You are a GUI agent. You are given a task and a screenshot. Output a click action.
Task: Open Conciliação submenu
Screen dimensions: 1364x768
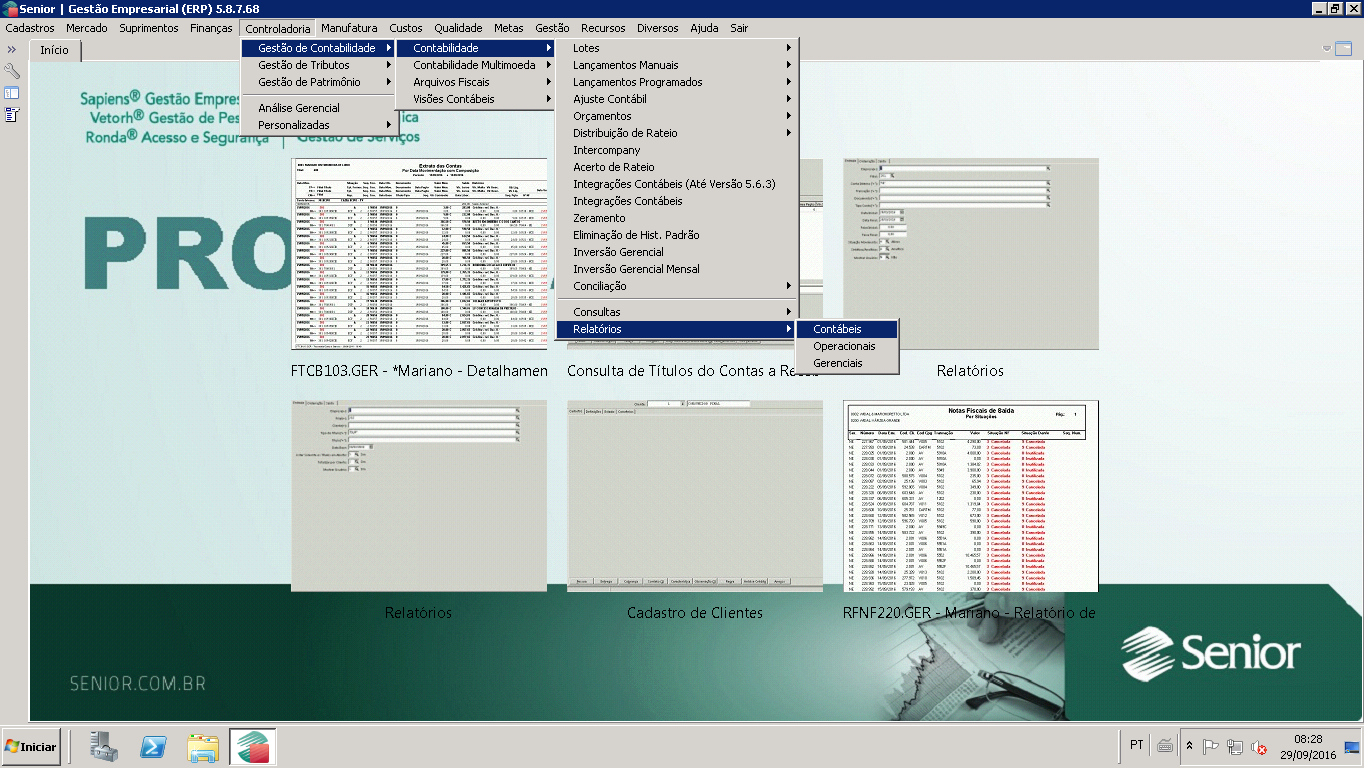(x=677, y=286)
